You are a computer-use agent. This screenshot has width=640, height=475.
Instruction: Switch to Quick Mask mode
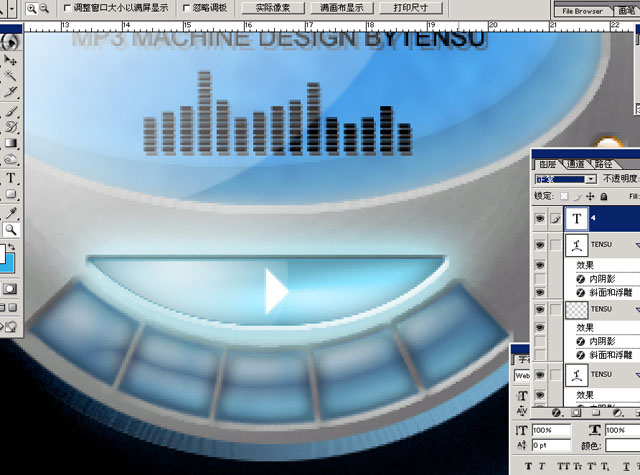coord(10,289)
